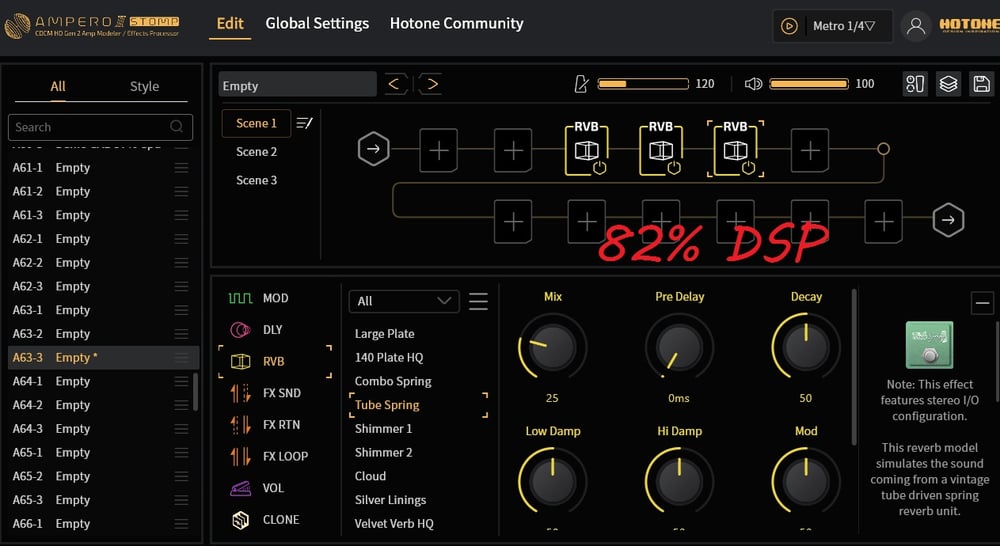
Task: Adjust the tempo slider at 120
Action: pyautogui.click(x=643, y=84)
